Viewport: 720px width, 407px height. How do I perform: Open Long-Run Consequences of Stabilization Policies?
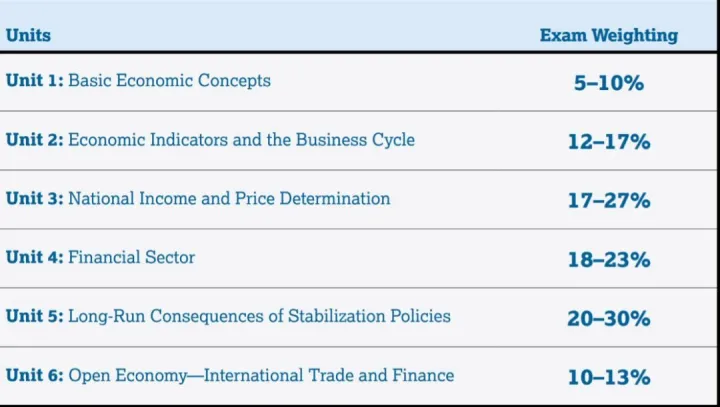click(x=259, y=316)
